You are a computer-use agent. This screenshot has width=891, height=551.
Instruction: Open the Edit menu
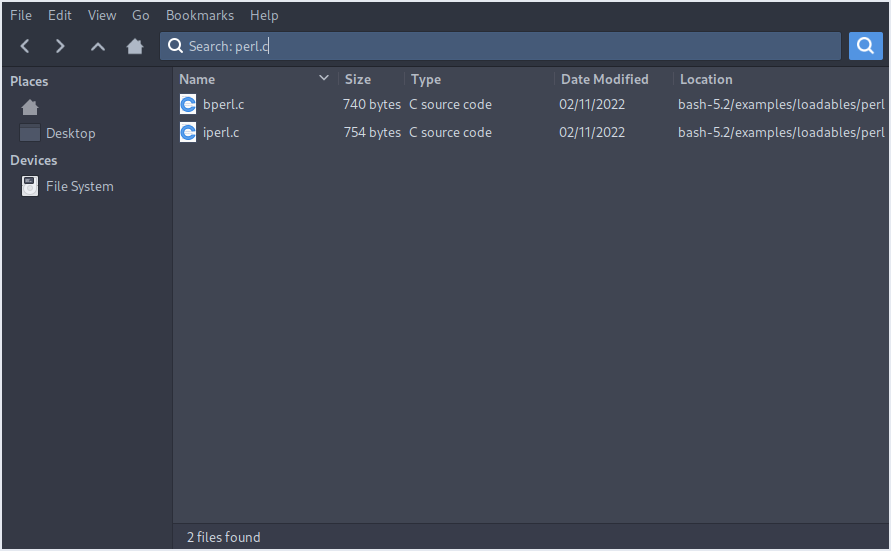[x=60, y=15]
